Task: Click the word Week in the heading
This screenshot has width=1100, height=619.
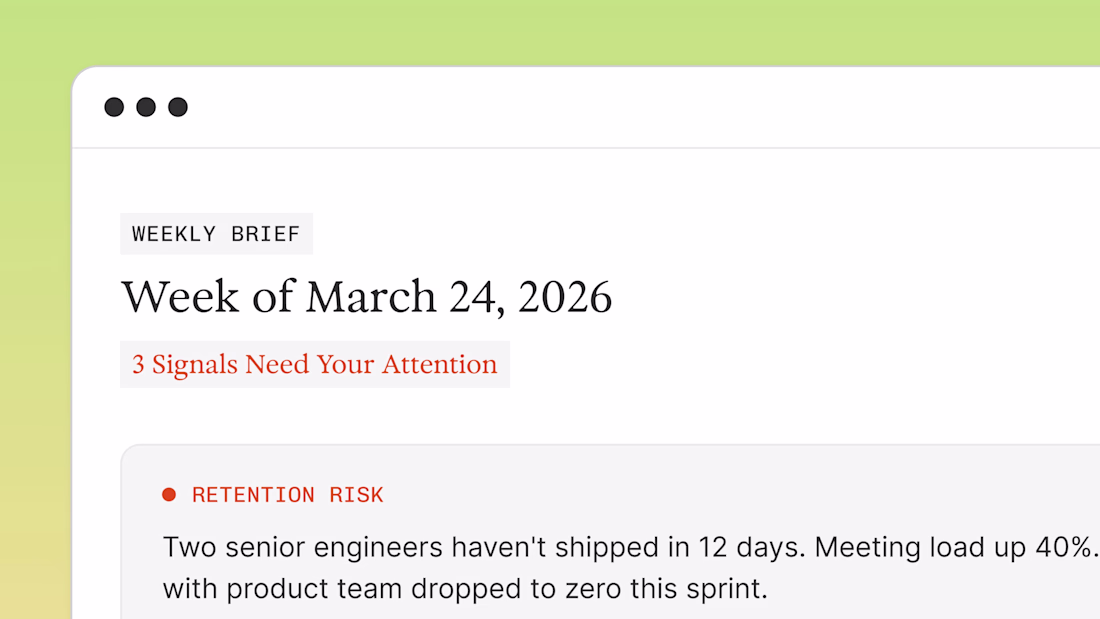Action: (x=166, y=297)
